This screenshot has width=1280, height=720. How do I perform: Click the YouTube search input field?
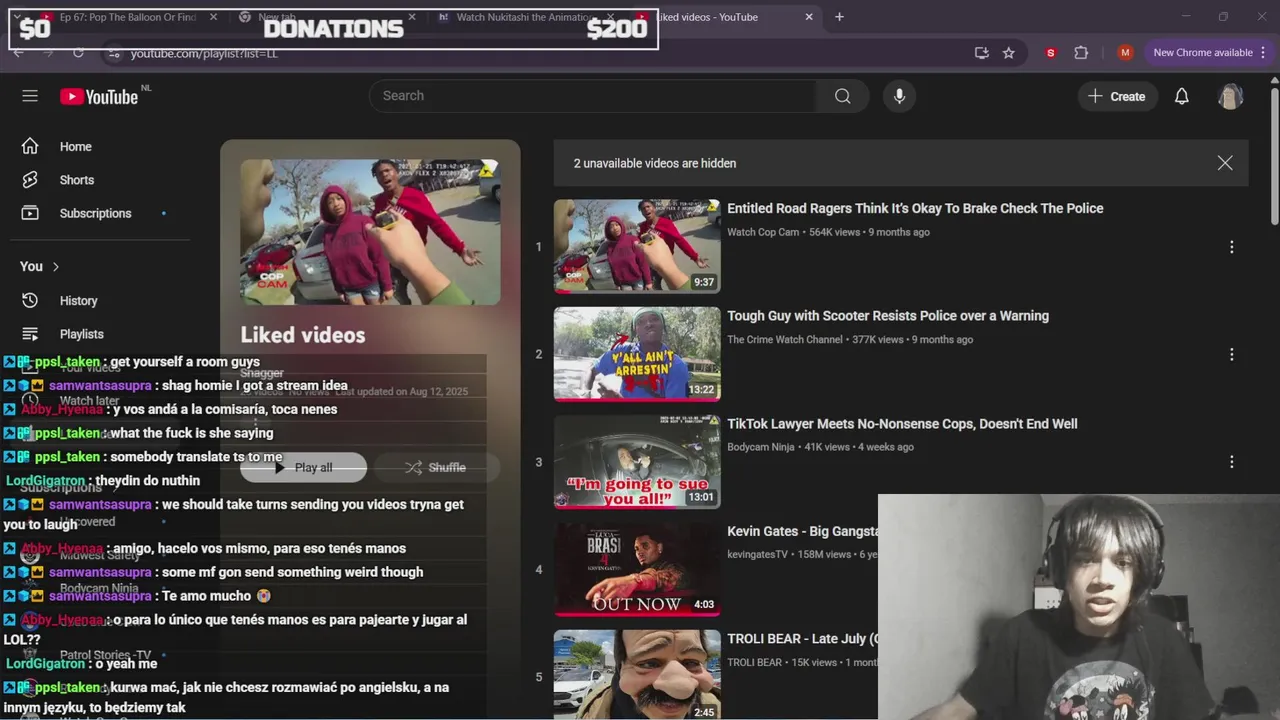tap(592, 96)
